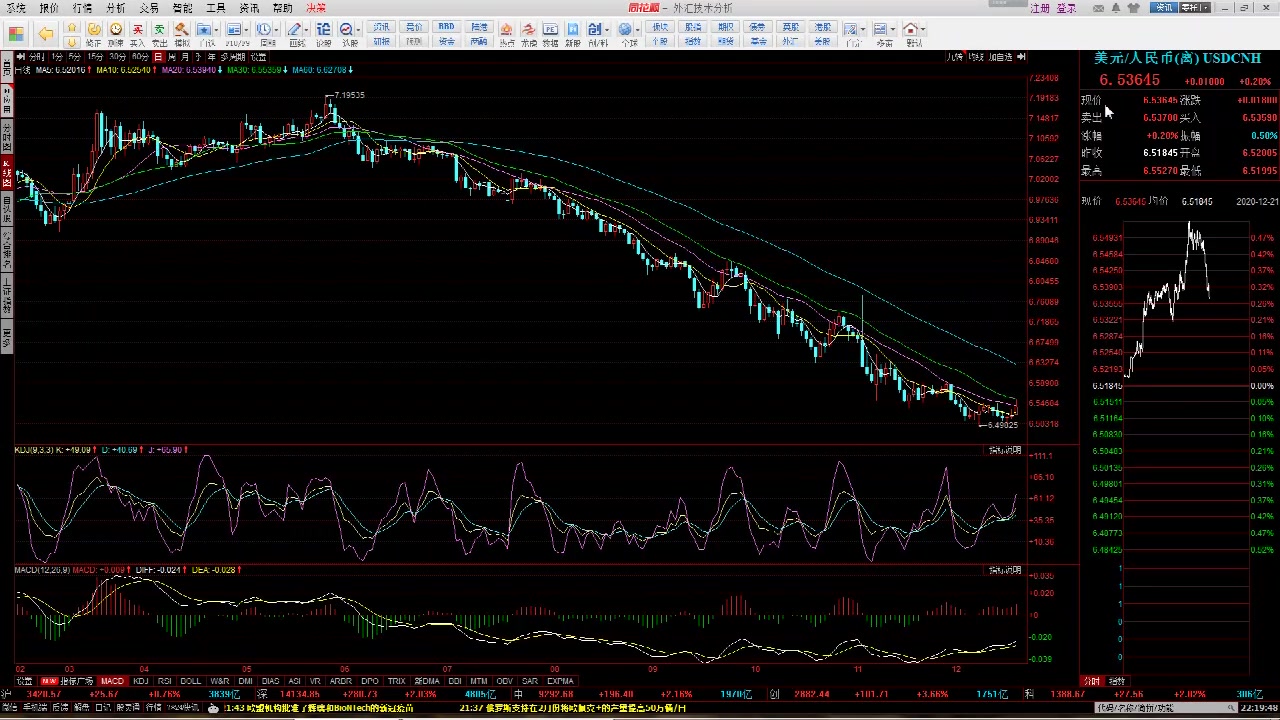Screen dimensions: 1280x720
Task: Switch chart to 1分 period
Action: point(57,57)
